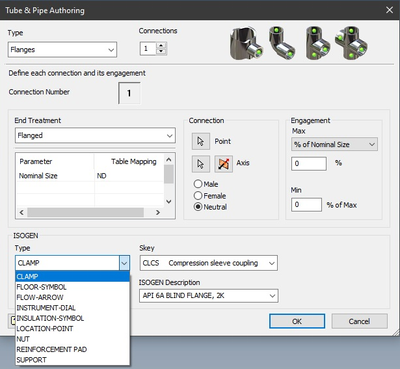Click the parameter table vertical scroll down arrow
The image size is (400, 369).
(x=169, y=201)
